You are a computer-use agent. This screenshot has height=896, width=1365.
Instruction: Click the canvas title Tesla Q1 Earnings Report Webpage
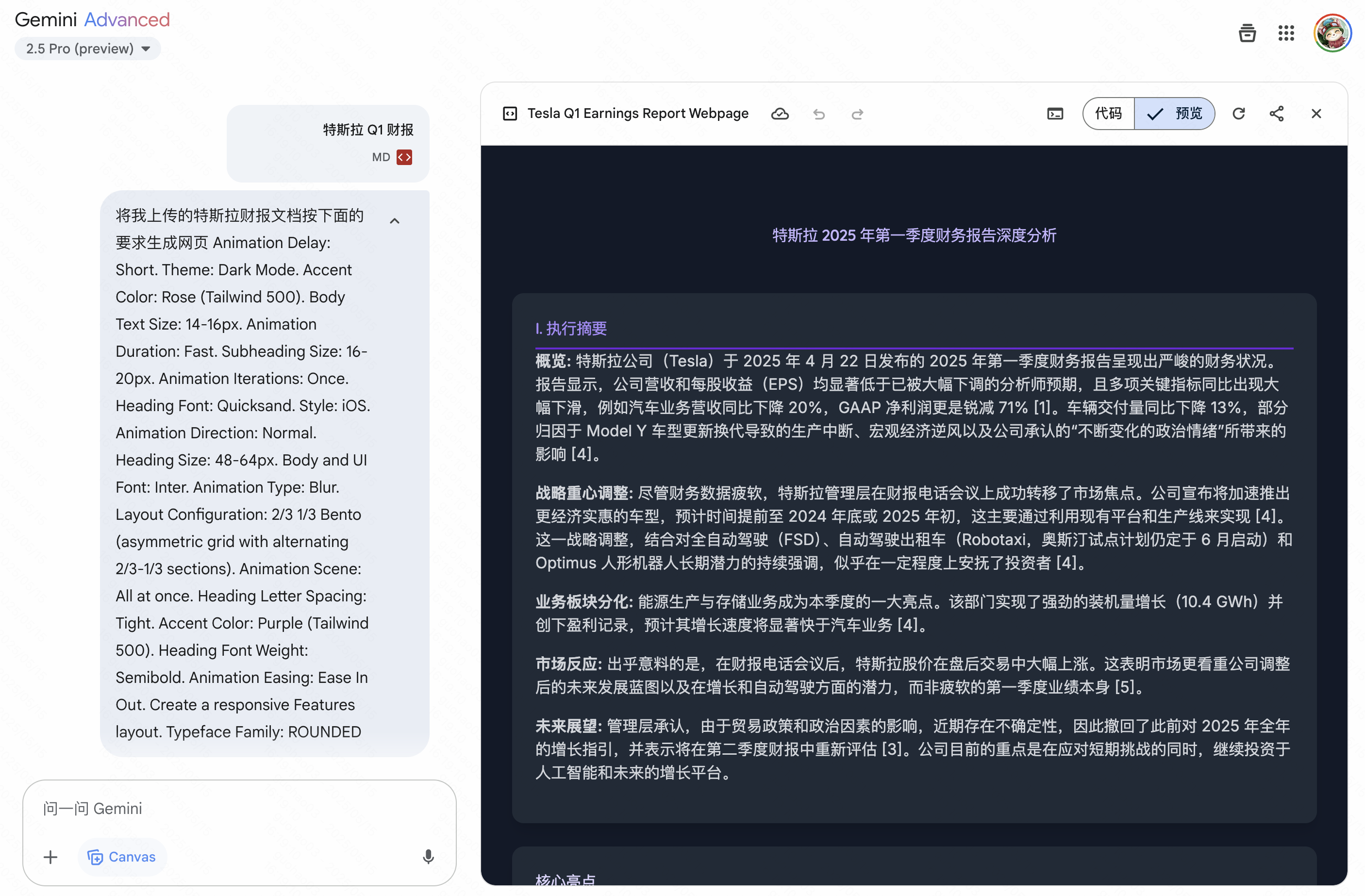click(x=638, y=114)
